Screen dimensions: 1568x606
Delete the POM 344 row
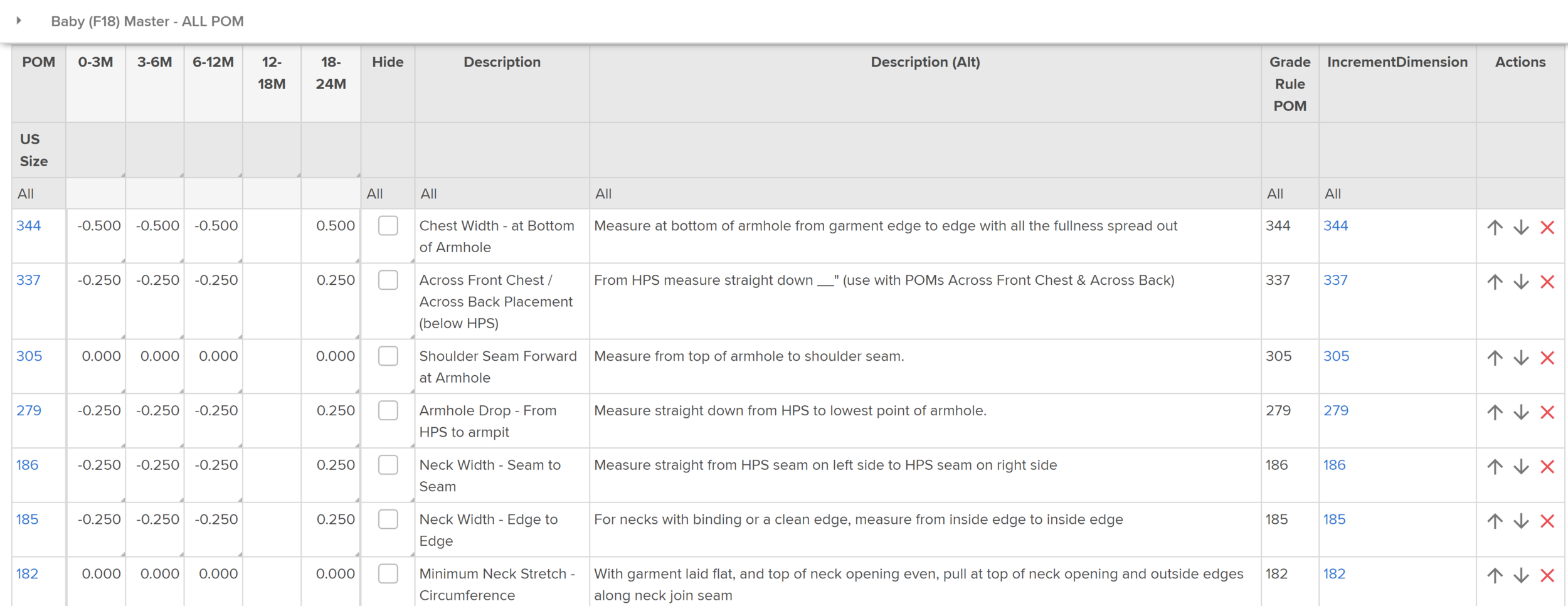tap(1547, 228)
